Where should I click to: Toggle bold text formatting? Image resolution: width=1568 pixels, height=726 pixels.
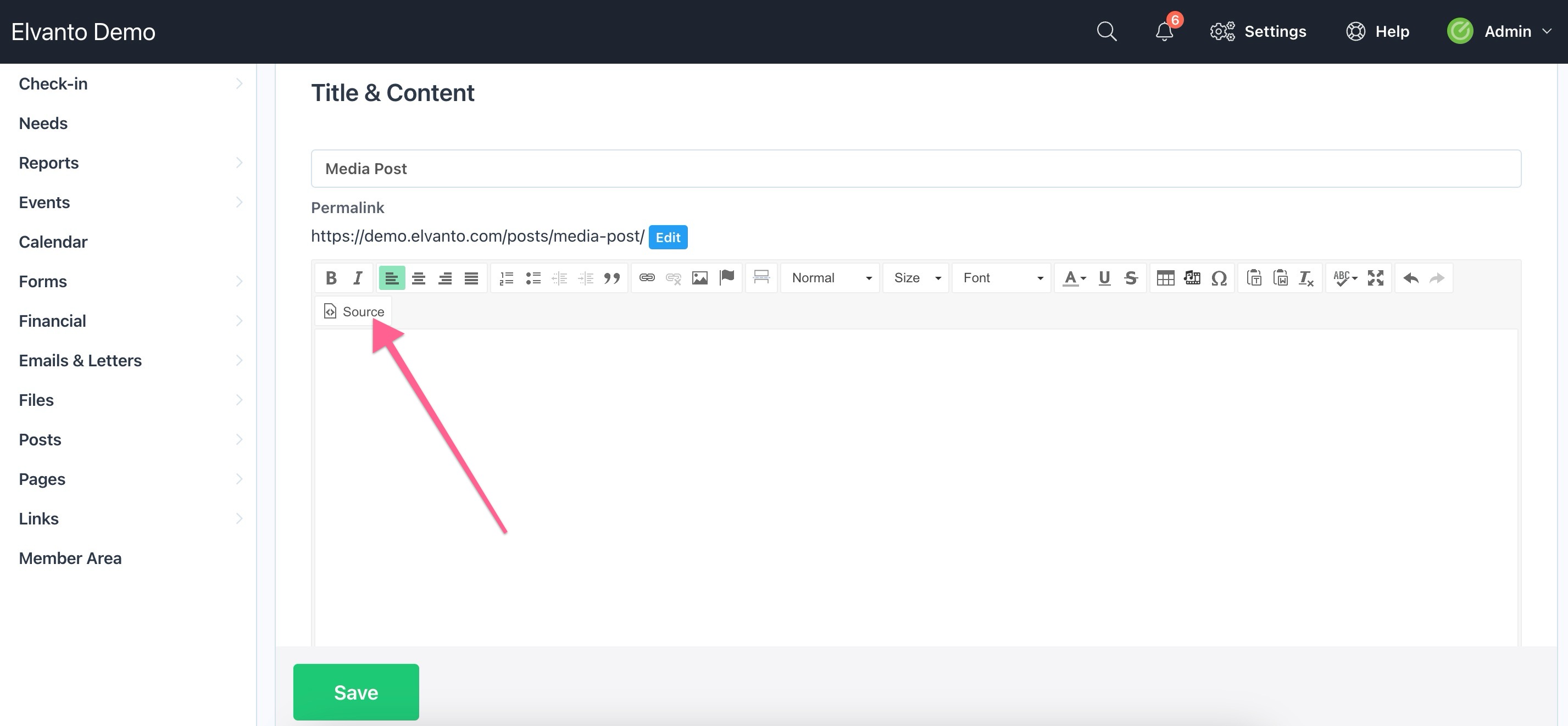point(331,277)
